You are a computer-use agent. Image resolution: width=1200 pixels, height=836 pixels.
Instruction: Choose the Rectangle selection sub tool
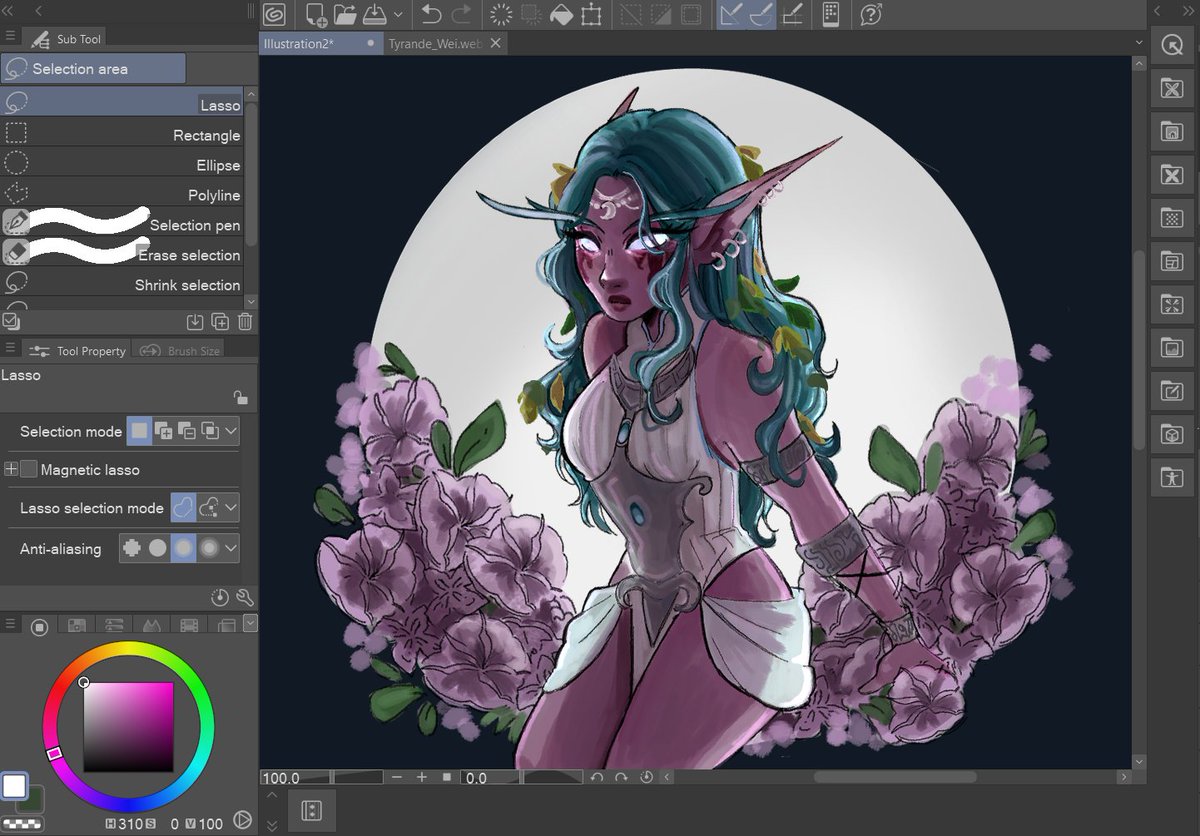point(122,134)
